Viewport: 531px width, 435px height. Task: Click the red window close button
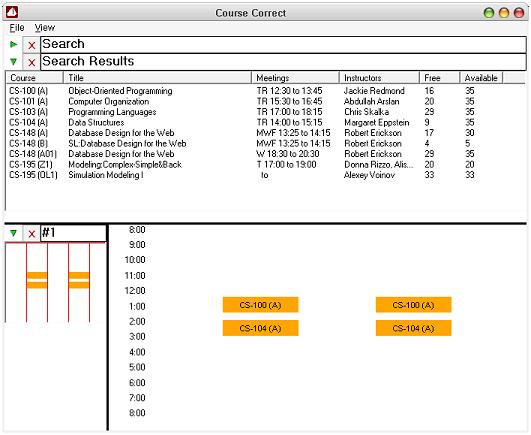point(519,13)
